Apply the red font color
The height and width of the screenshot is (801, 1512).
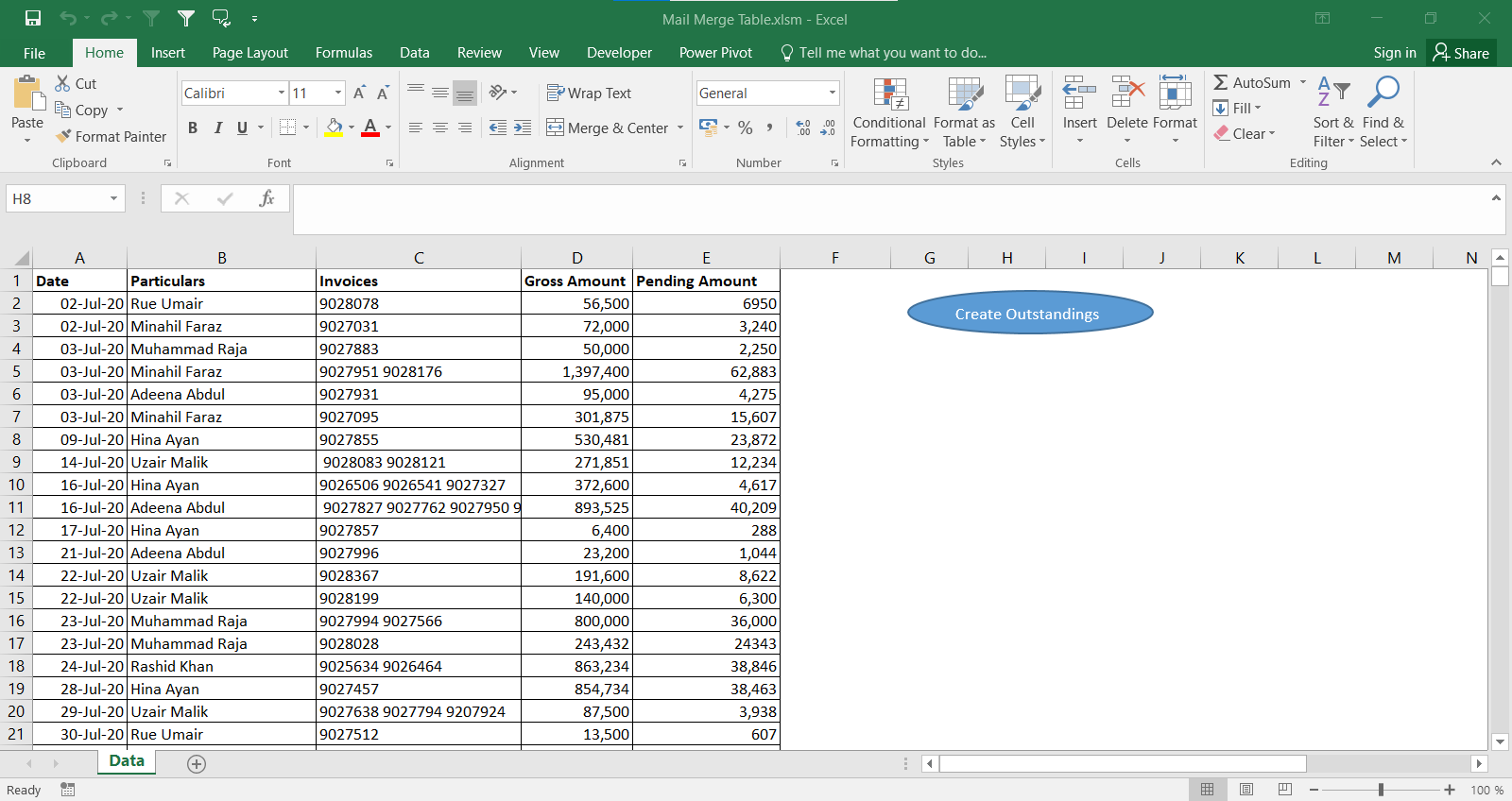370,128
